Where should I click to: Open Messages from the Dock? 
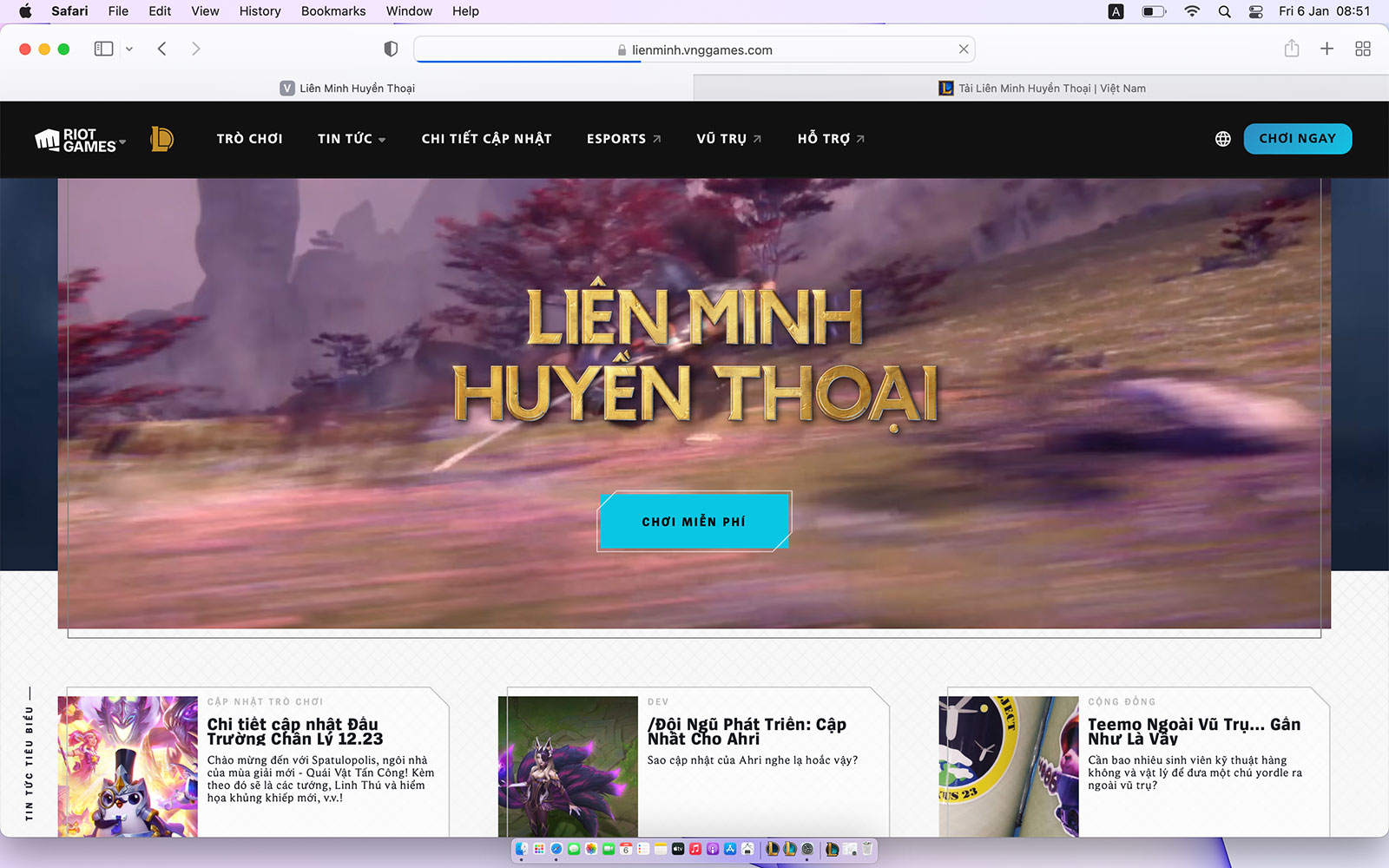pos(574,849)
